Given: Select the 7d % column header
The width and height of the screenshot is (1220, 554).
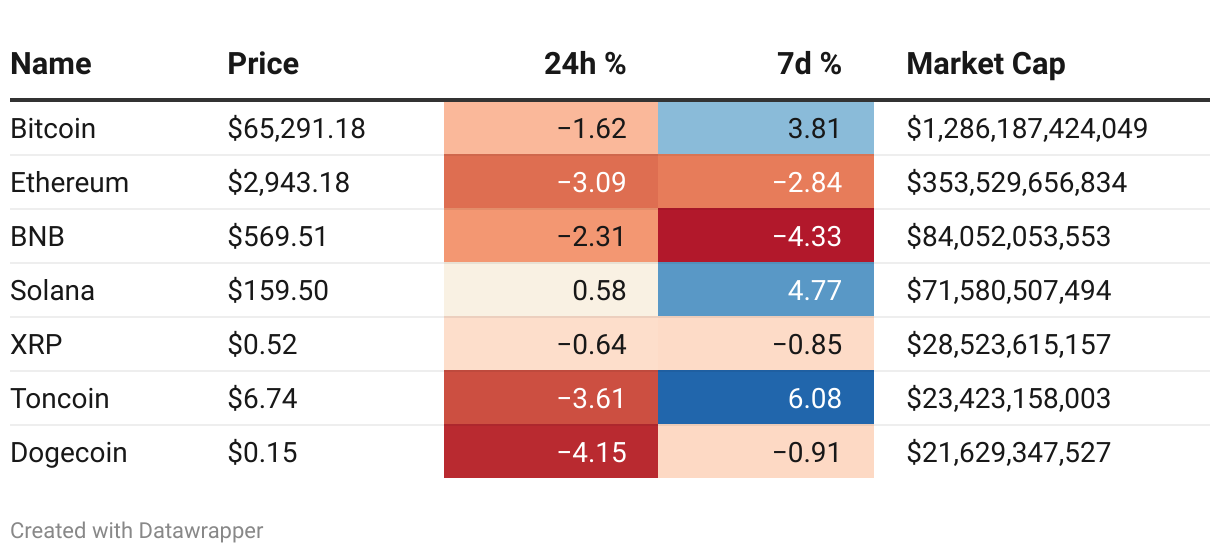Looking at the screenshot, I should point(809,64).
